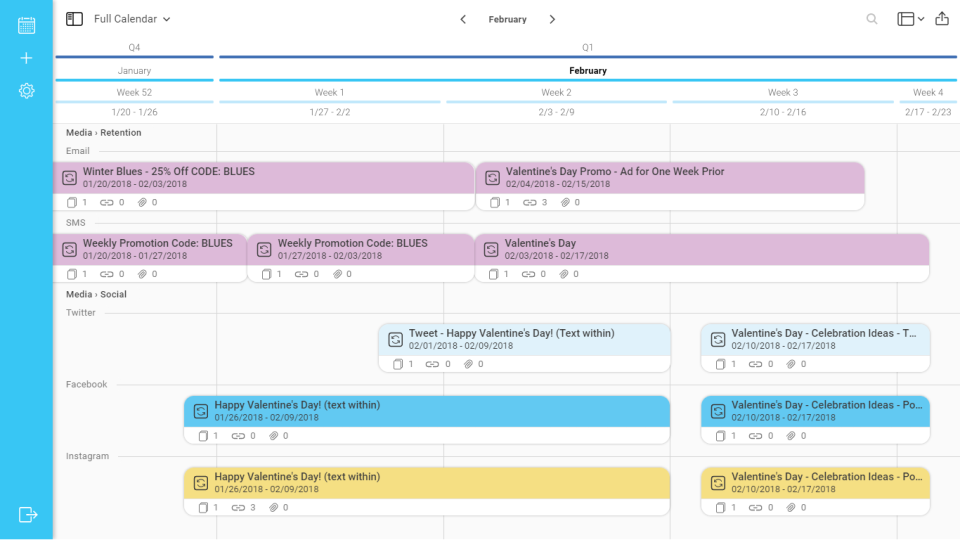Click link icon on Valentine's Day Promo card

click(x=530, y=203)
